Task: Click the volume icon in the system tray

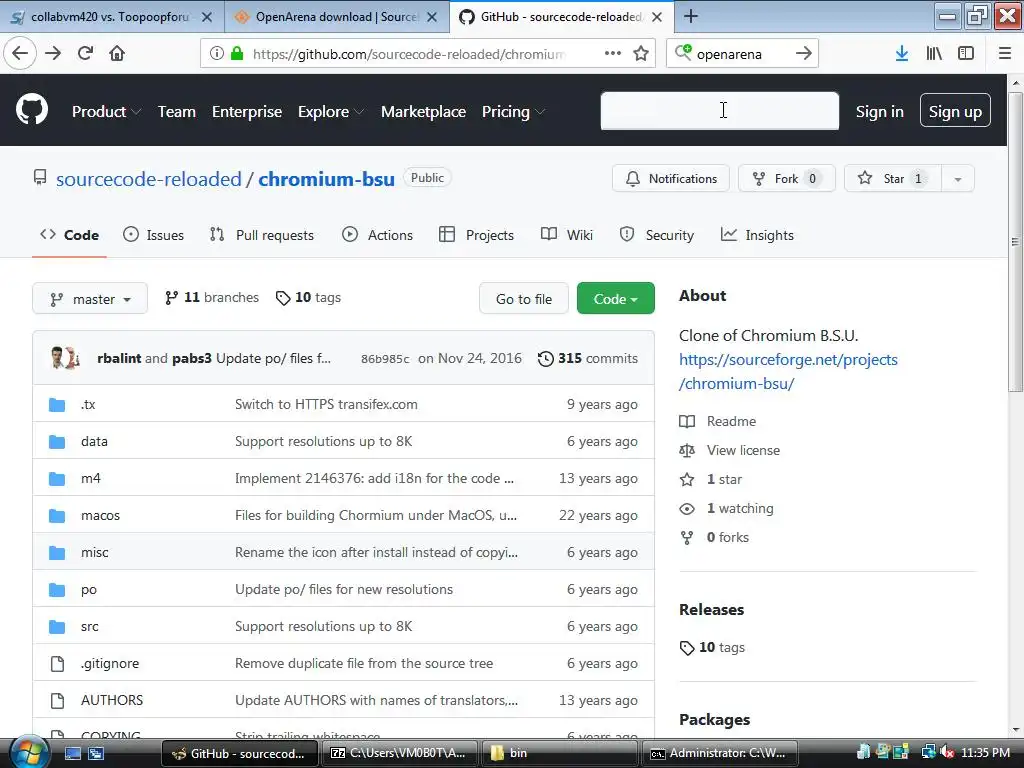Action: click(x=948, y=753)
